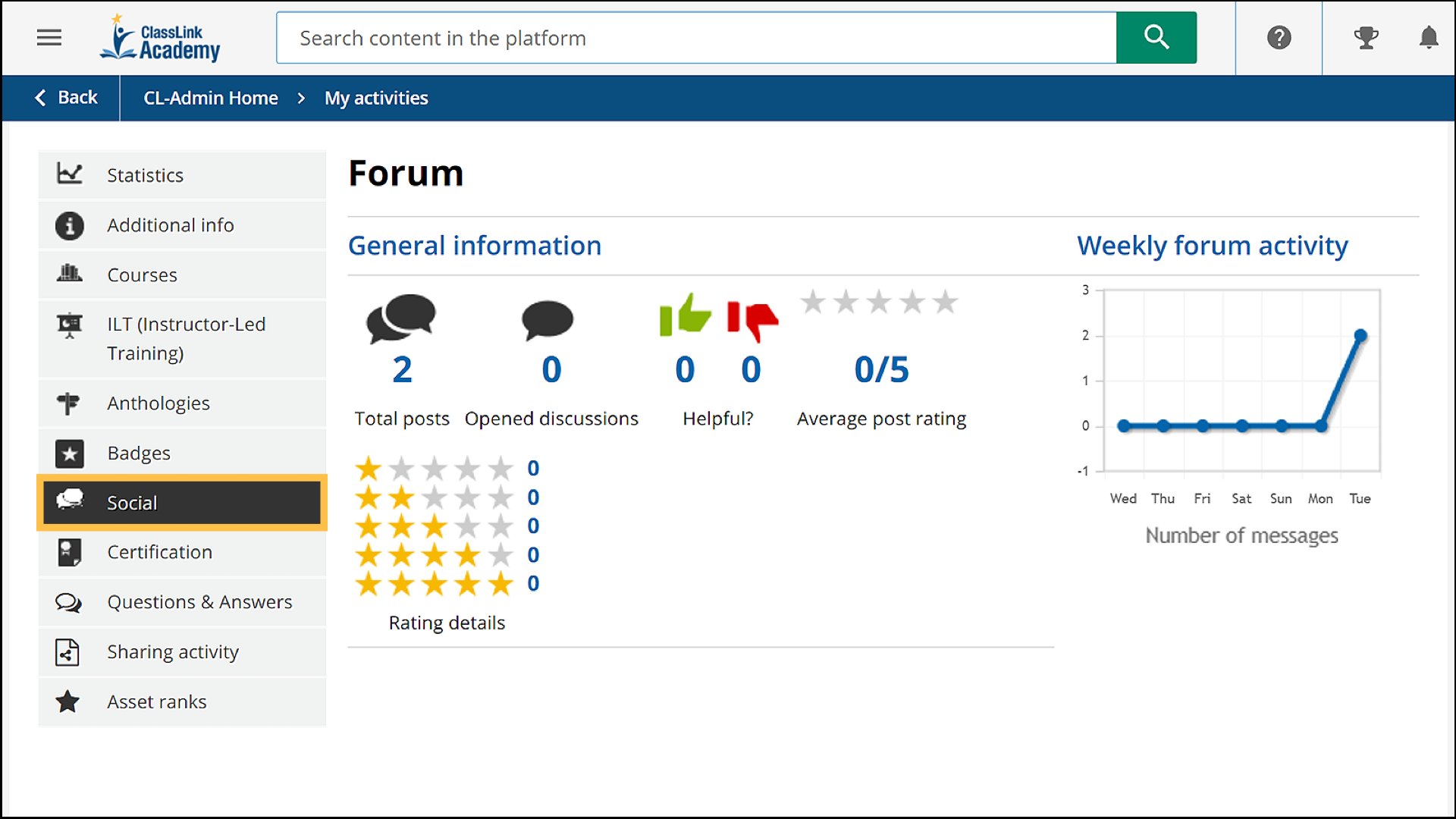This screenshot has height=819, width=1456.
Task: Click the Opened discussions bubble icon
Action: [x=548, y=320]
